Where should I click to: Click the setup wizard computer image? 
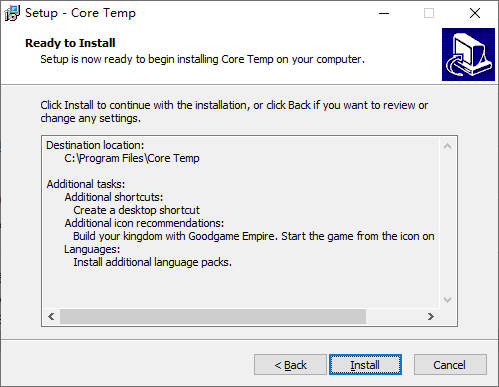pyautogui.click(x=468, y=54)
